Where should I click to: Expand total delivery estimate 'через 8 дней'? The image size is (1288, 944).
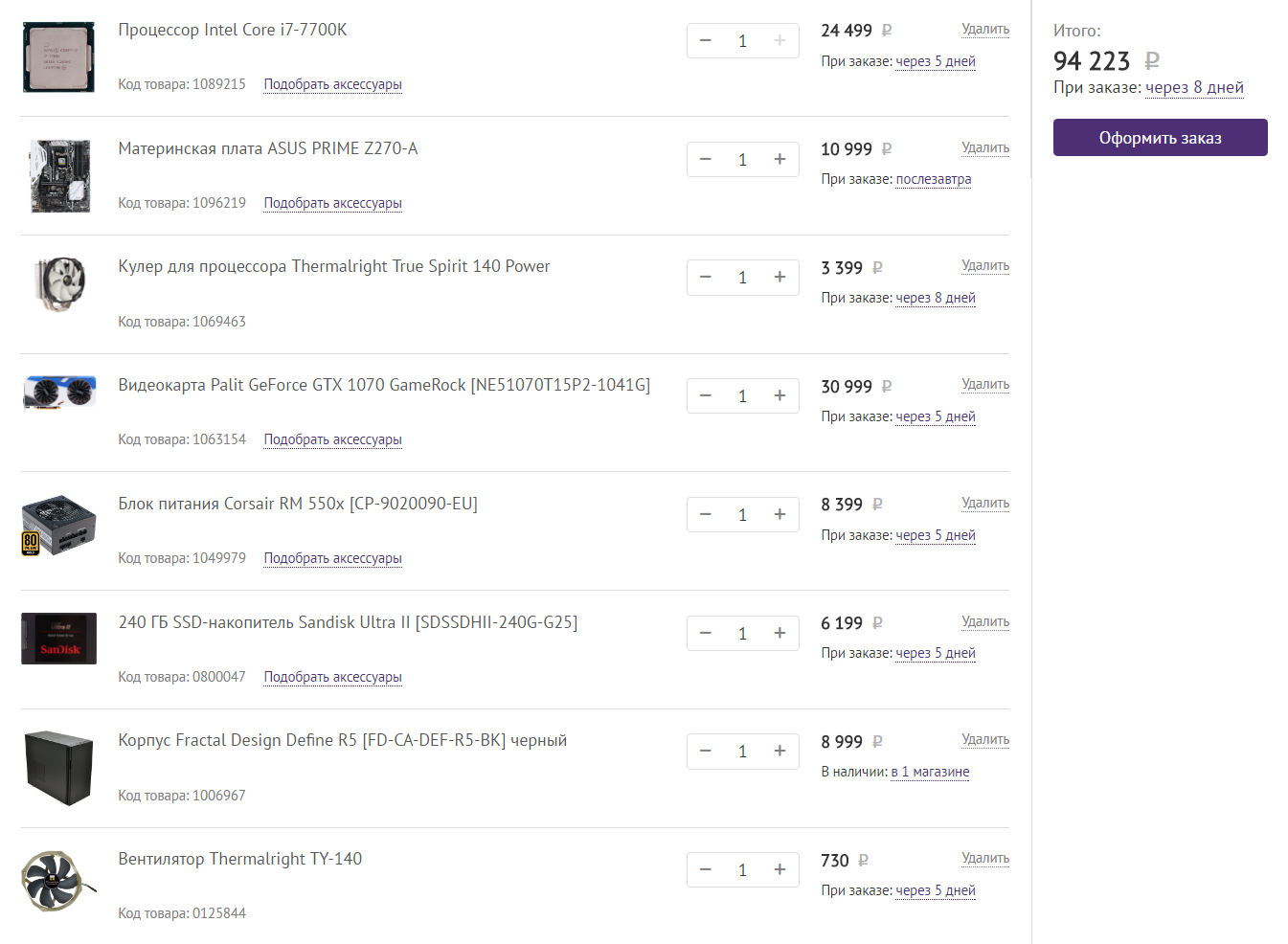[1194, 88]
